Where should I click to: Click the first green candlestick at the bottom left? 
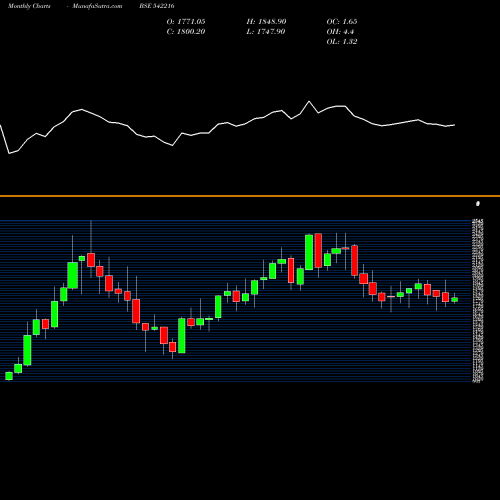tap(9, 376)
